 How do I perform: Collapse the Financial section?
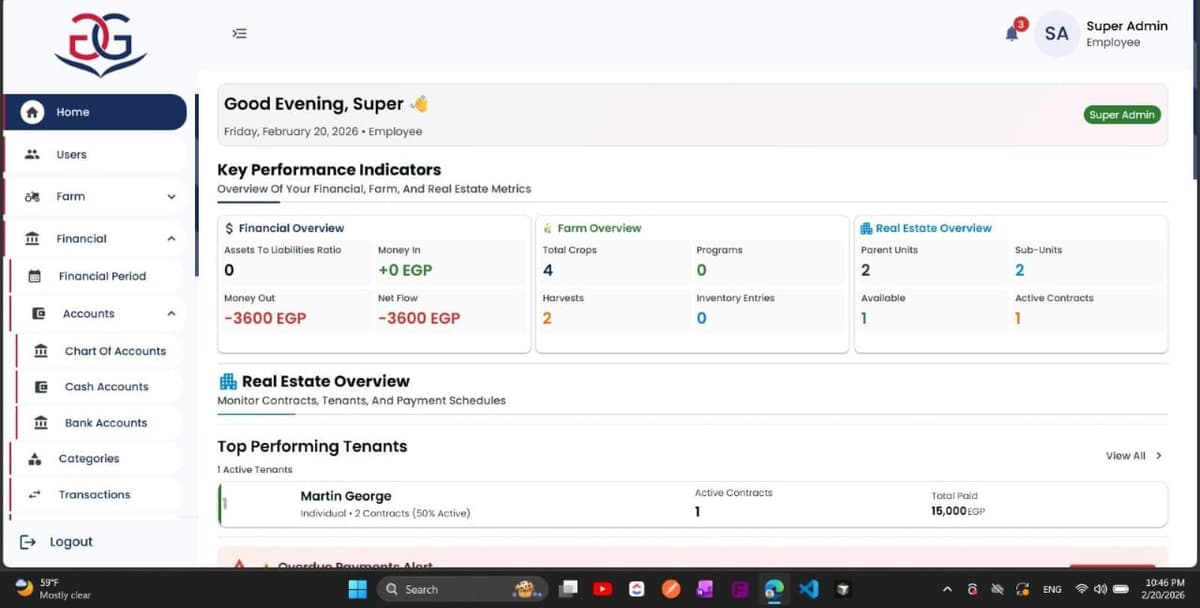pos(170,238)
